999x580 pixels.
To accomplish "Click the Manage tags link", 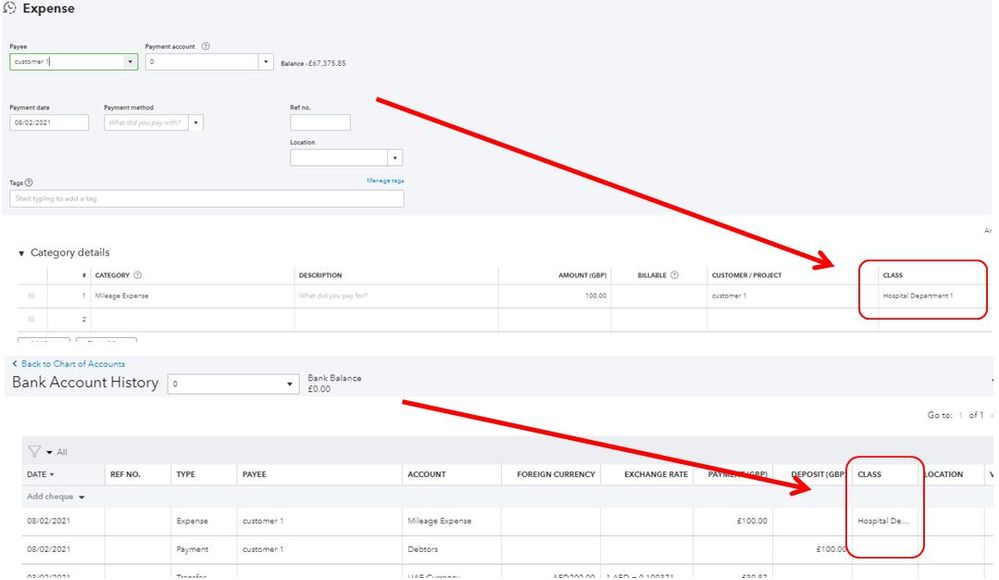I will click(385, 180).
